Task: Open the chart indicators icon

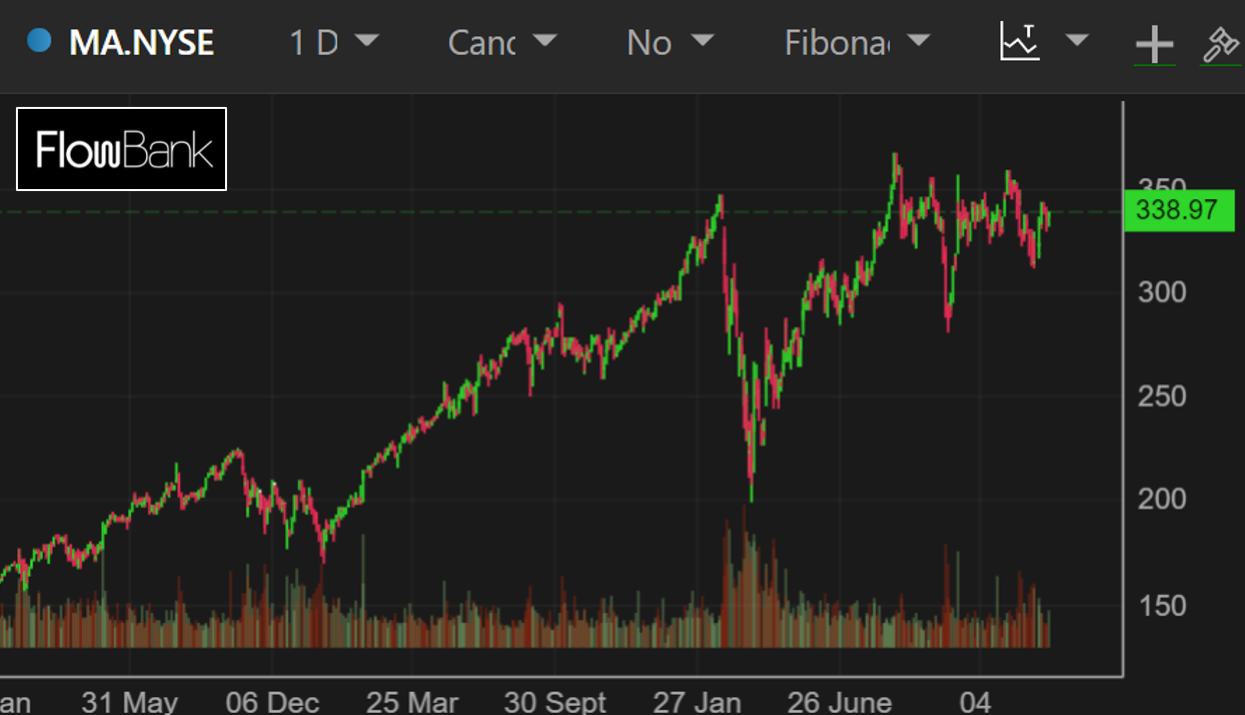Action: [1020, 42]
